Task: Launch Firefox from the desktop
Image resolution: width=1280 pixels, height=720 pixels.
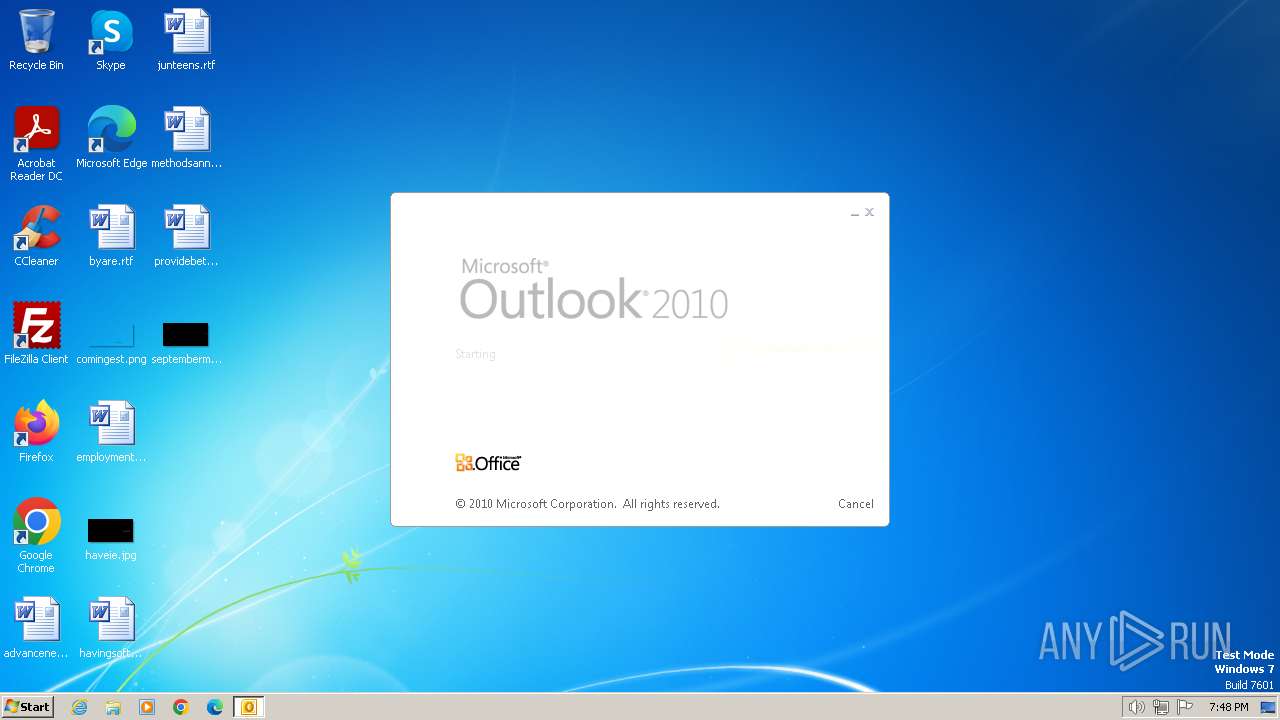Action: [36, 432]
